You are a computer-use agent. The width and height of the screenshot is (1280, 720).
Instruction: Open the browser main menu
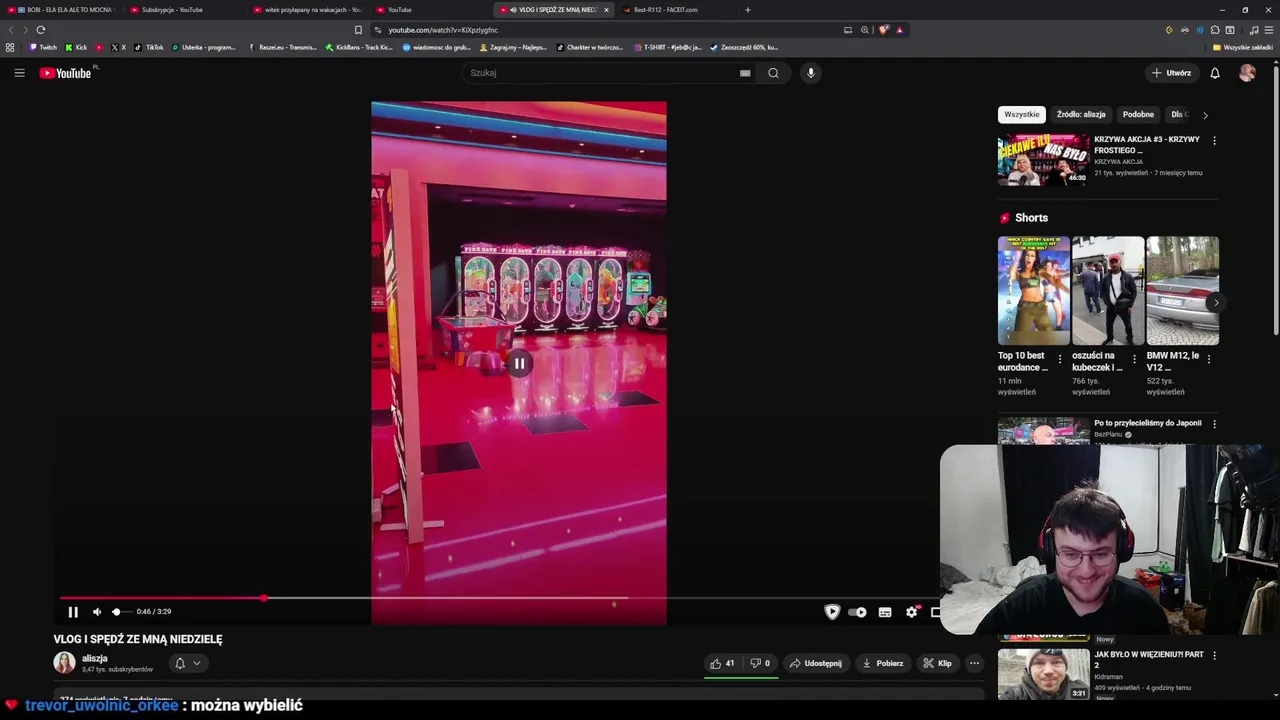pyautogui.click(x=1268, y=30)
